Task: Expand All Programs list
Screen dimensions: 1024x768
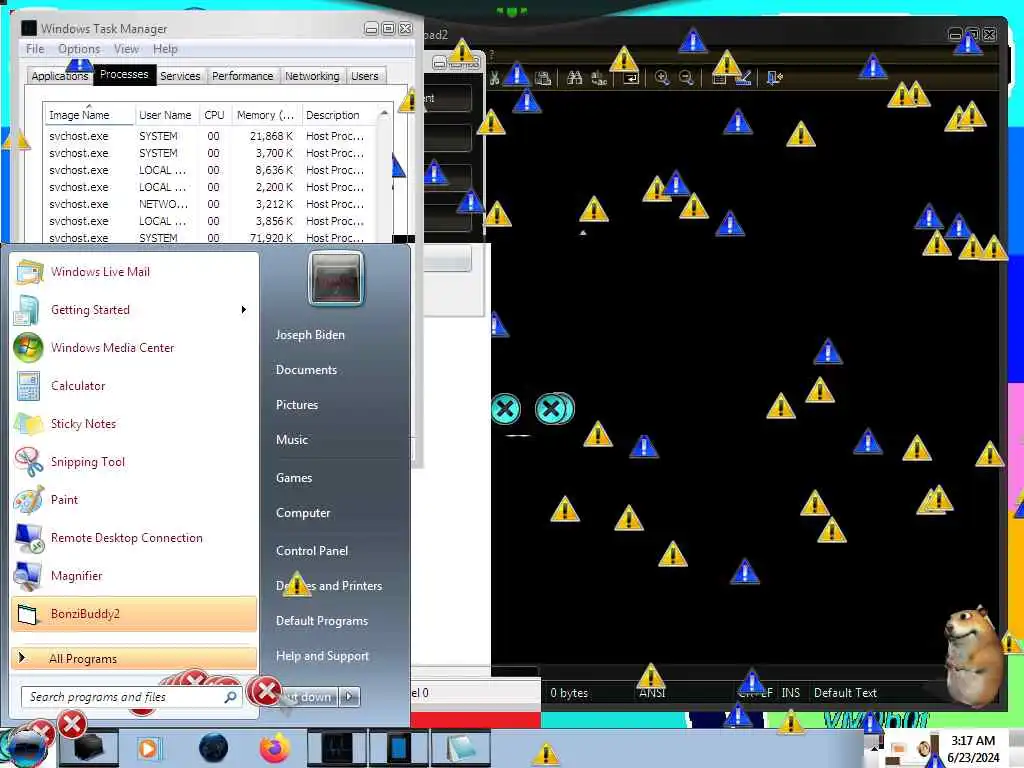Action: pyautogui.click(x=134, y=658)
